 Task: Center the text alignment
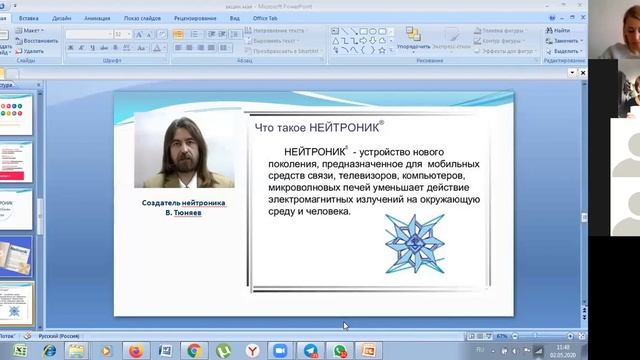[189, 48]
